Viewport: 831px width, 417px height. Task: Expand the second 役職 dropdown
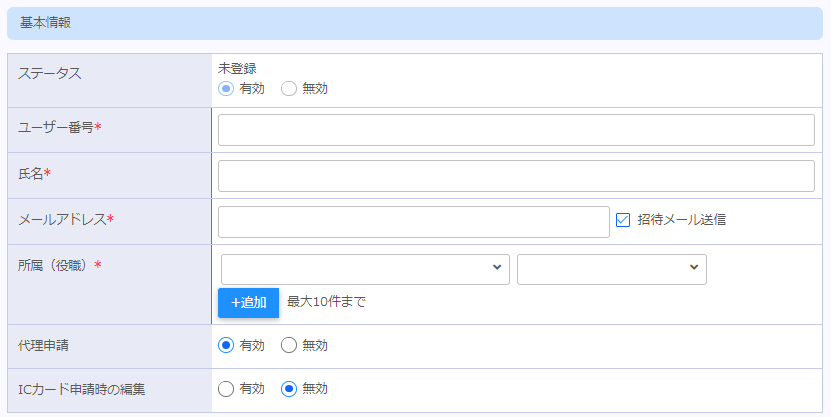(611, 269)
